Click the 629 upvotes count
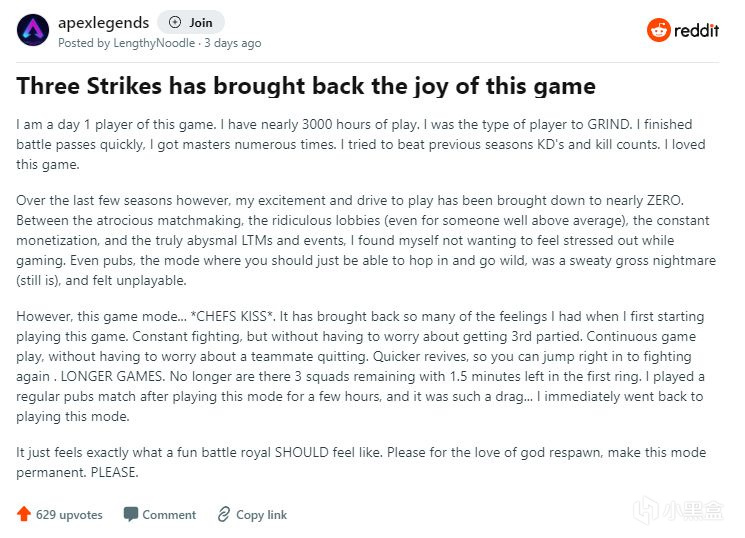Viewport: 745px width, 538px height. (x=69, y=514)
